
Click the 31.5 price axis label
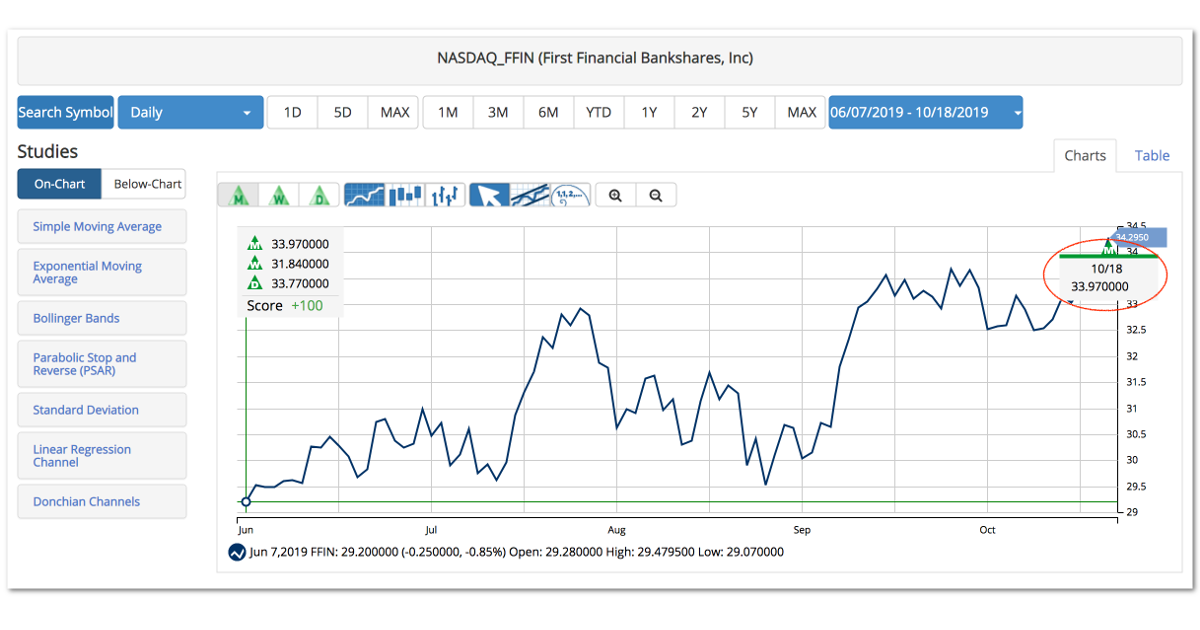[1135, 382]
